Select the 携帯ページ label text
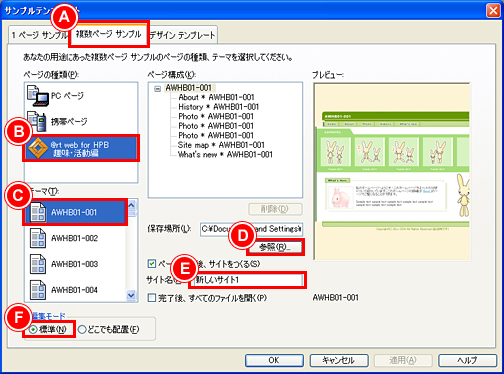Viewport: 504px width, 374px height. [x=69, y=121]
